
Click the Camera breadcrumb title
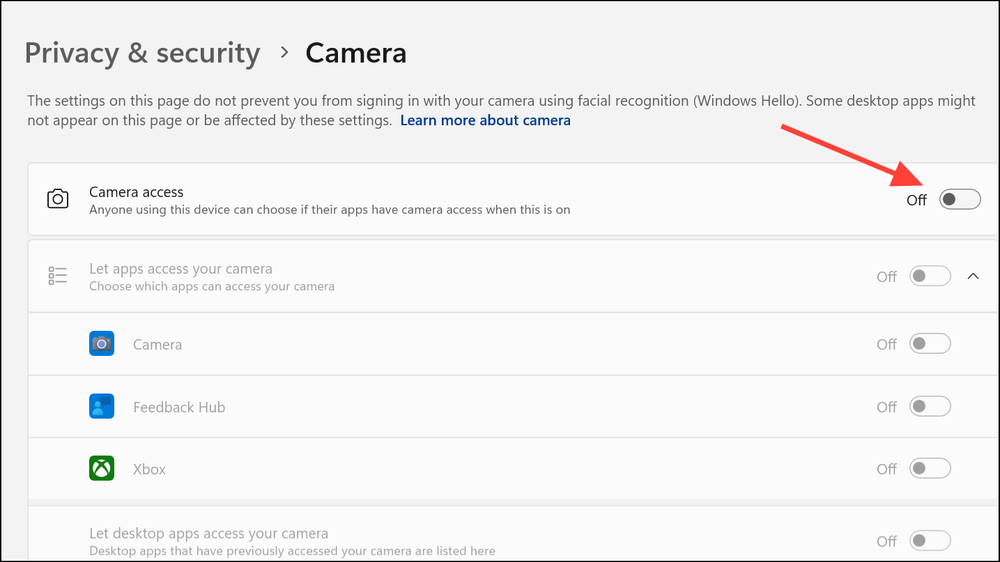356,53
